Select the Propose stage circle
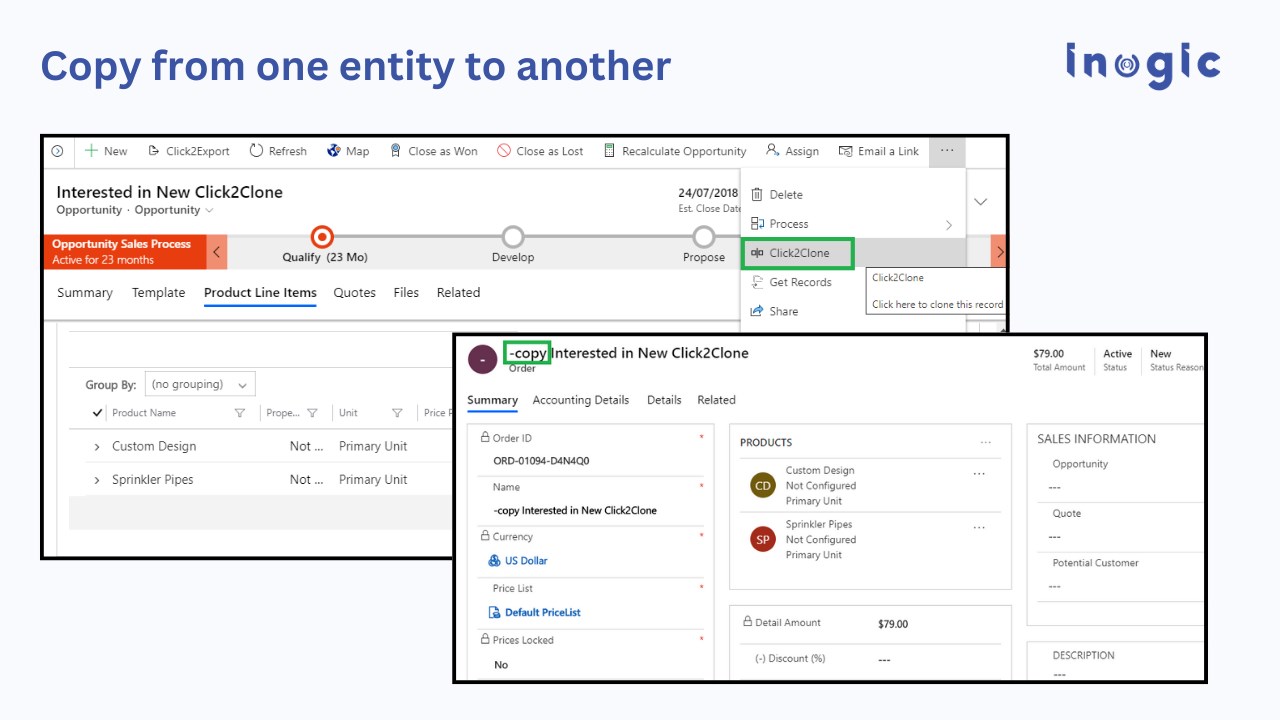 [704, 237]
